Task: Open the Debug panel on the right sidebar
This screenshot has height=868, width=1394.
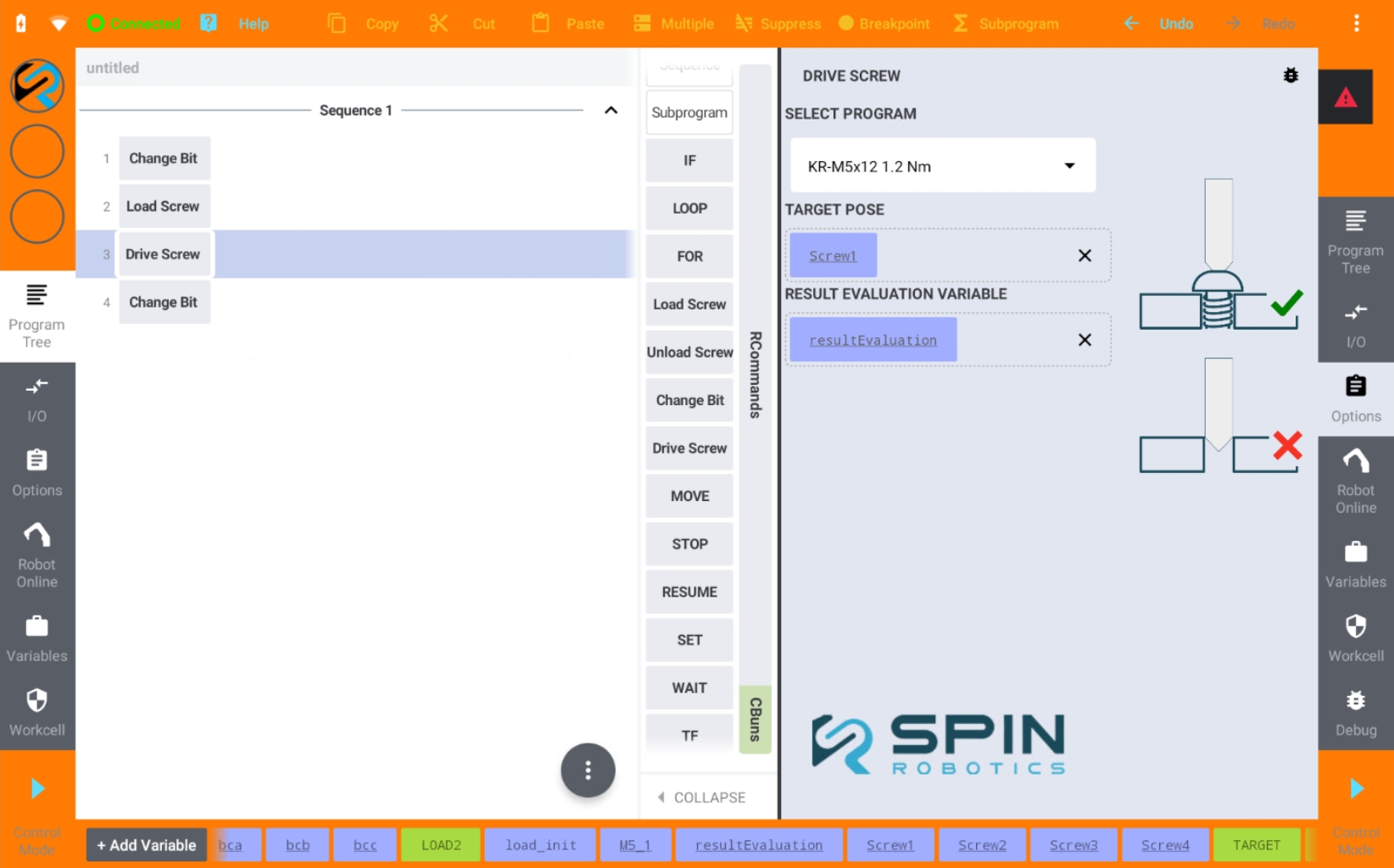Action: tap(1356, 713)
